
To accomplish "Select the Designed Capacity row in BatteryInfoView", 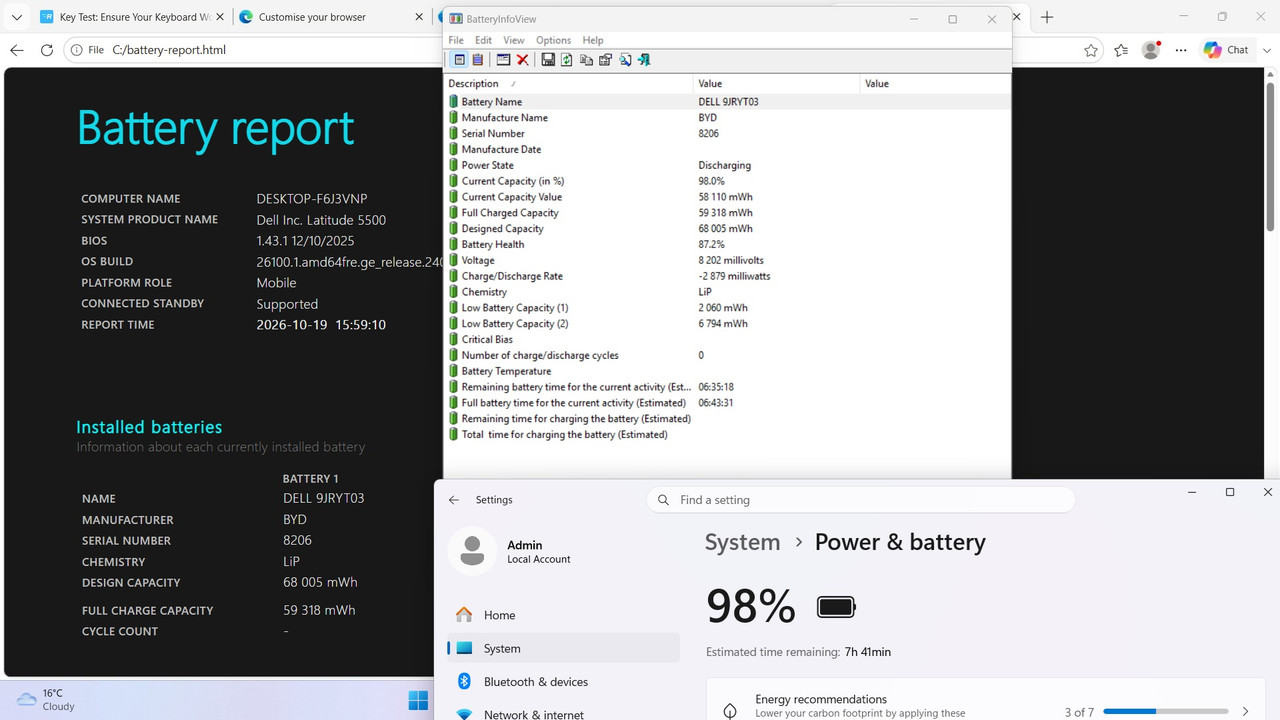I will 727,228.
